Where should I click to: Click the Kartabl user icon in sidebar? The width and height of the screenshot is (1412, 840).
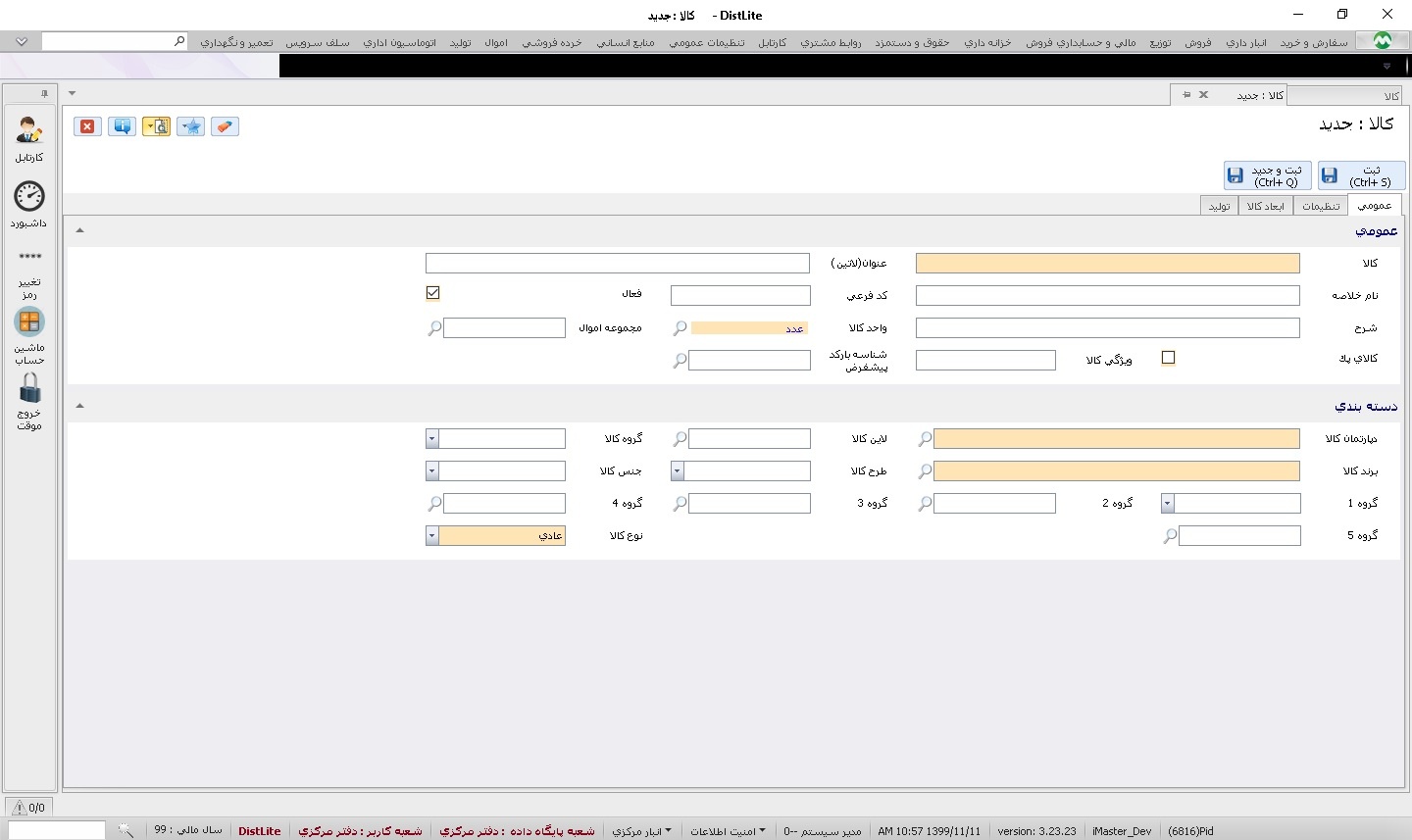29,131
